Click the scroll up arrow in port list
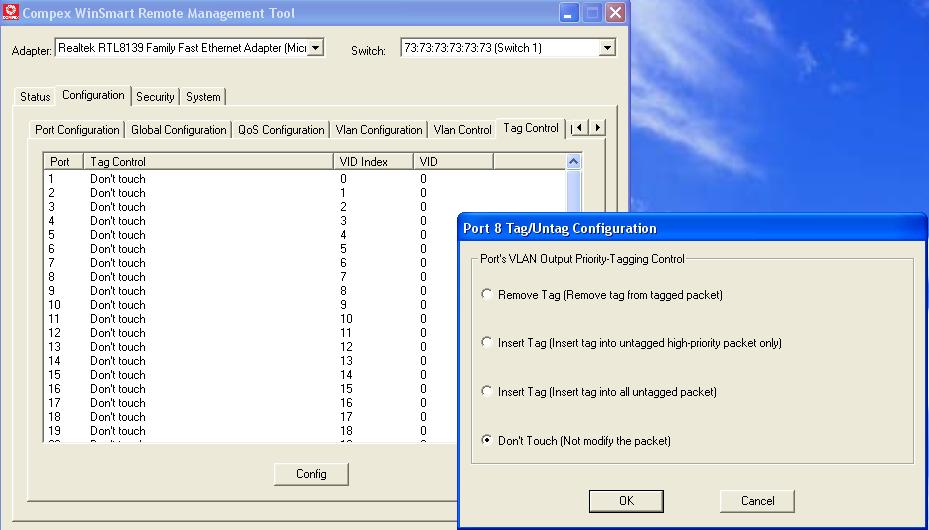 tap(573, 161)
